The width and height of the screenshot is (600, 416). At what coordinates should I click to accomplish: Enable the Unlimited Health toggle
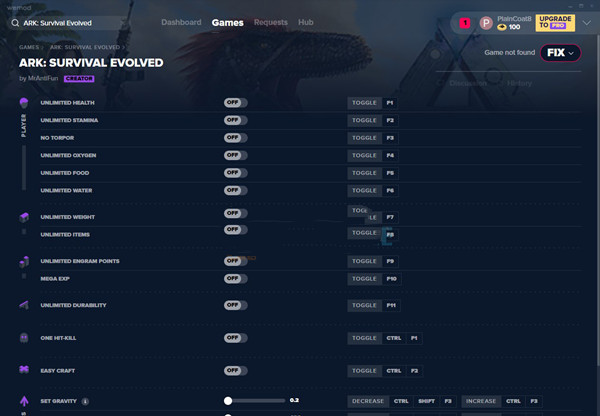click(x=235, y=103)
